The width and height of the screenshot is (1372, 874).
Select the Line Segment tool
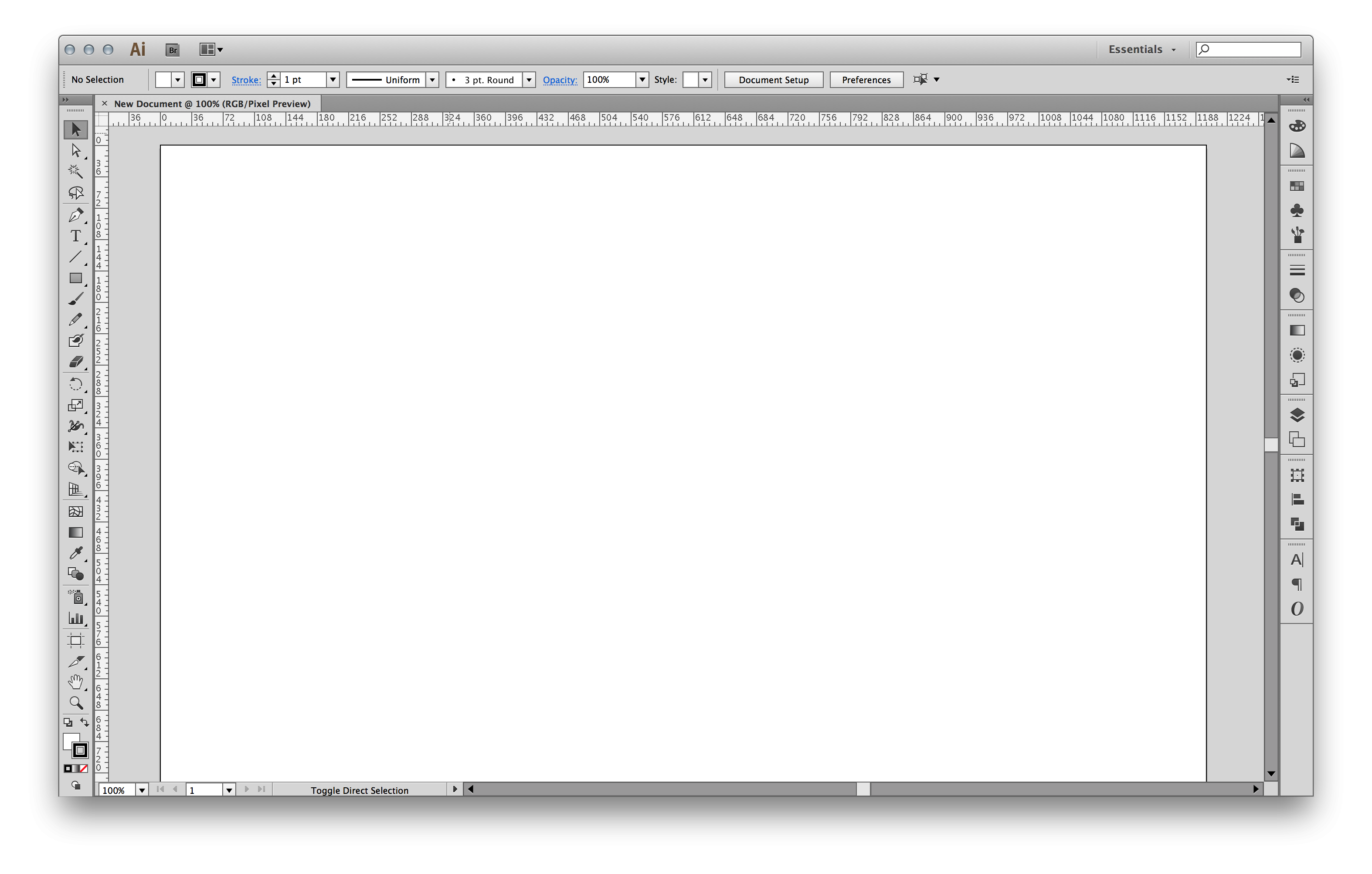75,257
